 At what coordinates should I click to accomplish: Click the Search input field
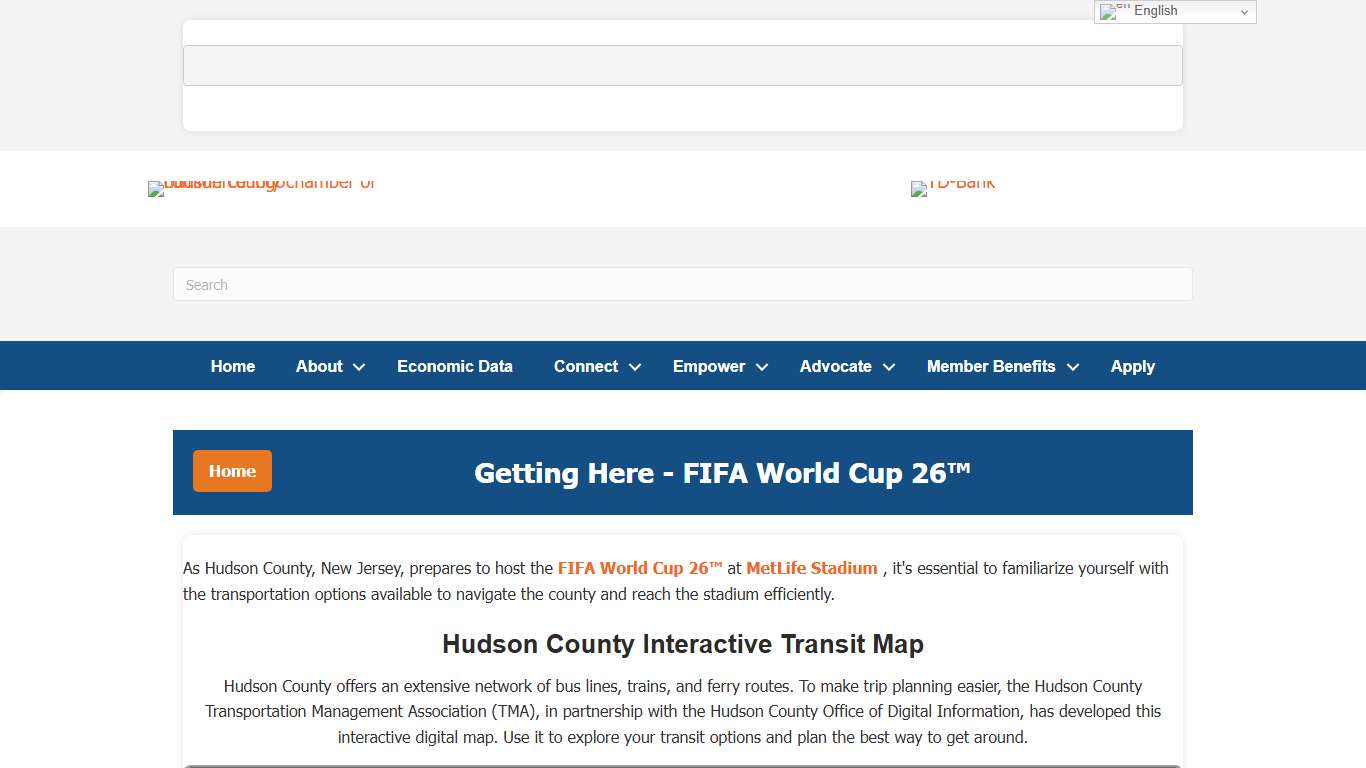(x=682, y=284)
